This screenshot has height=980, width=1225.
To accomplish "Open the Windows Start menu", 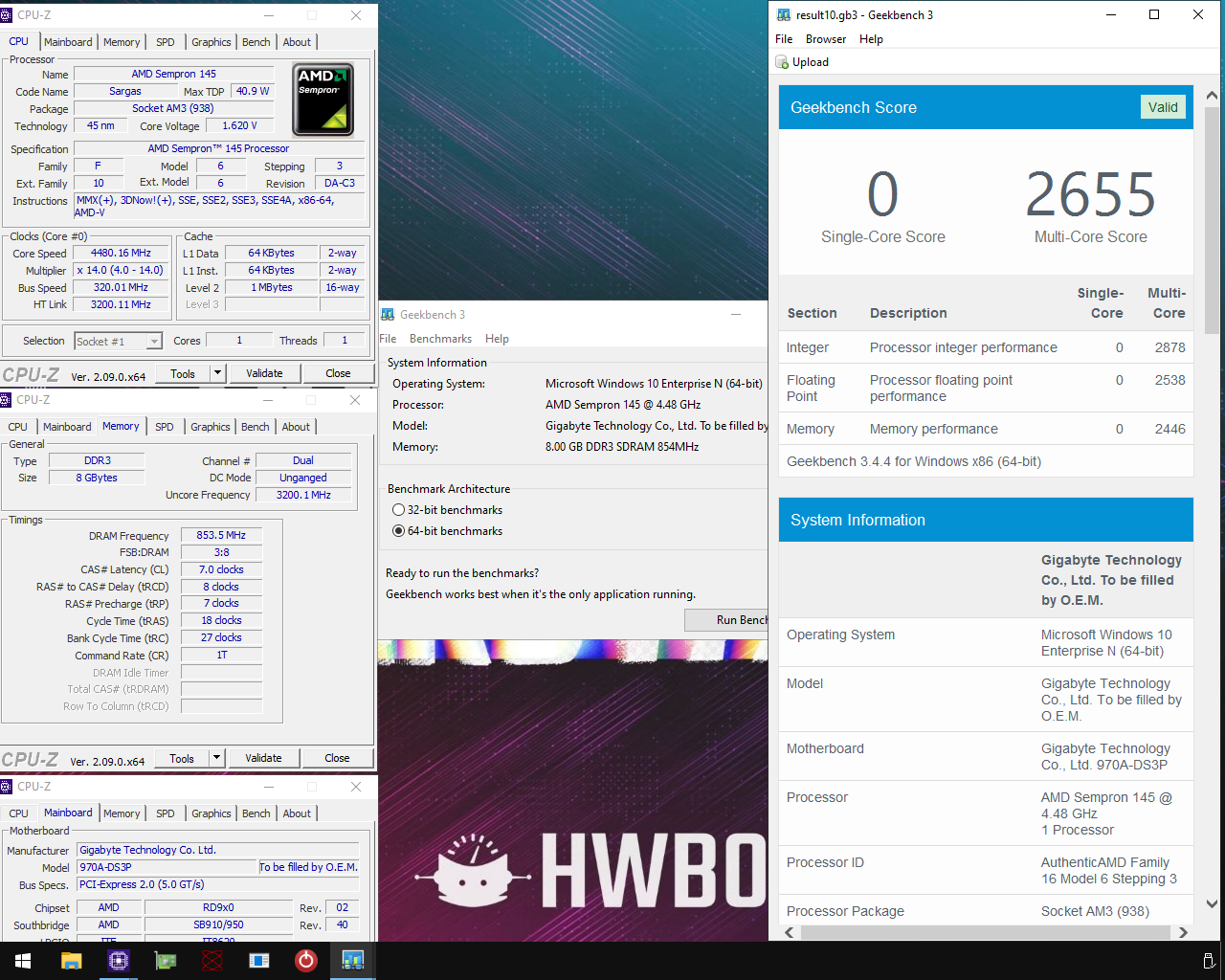I will 22,961.
